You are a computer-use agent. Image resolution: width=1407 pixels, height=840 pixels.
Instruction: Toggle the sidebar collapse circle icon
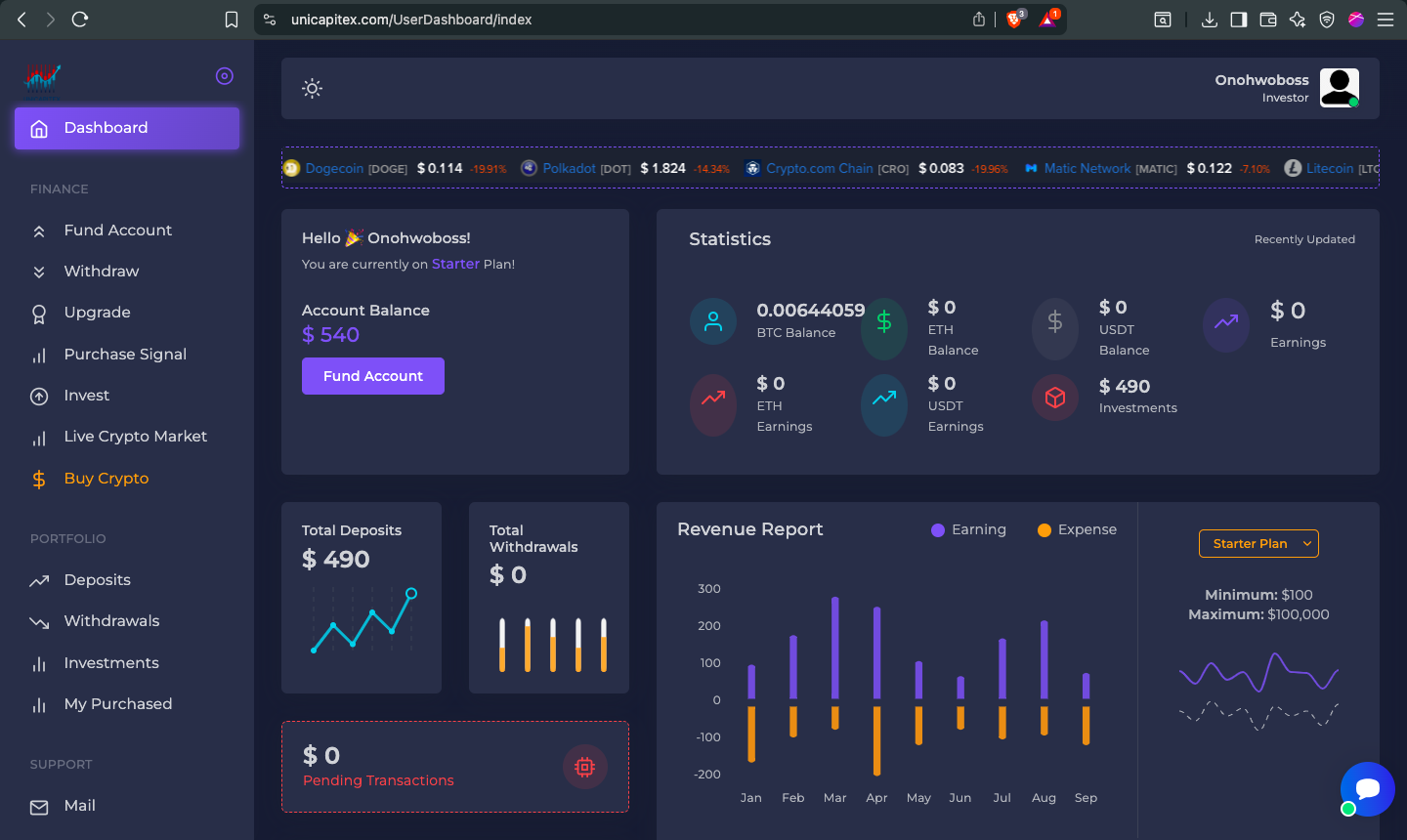coord(225,76)
